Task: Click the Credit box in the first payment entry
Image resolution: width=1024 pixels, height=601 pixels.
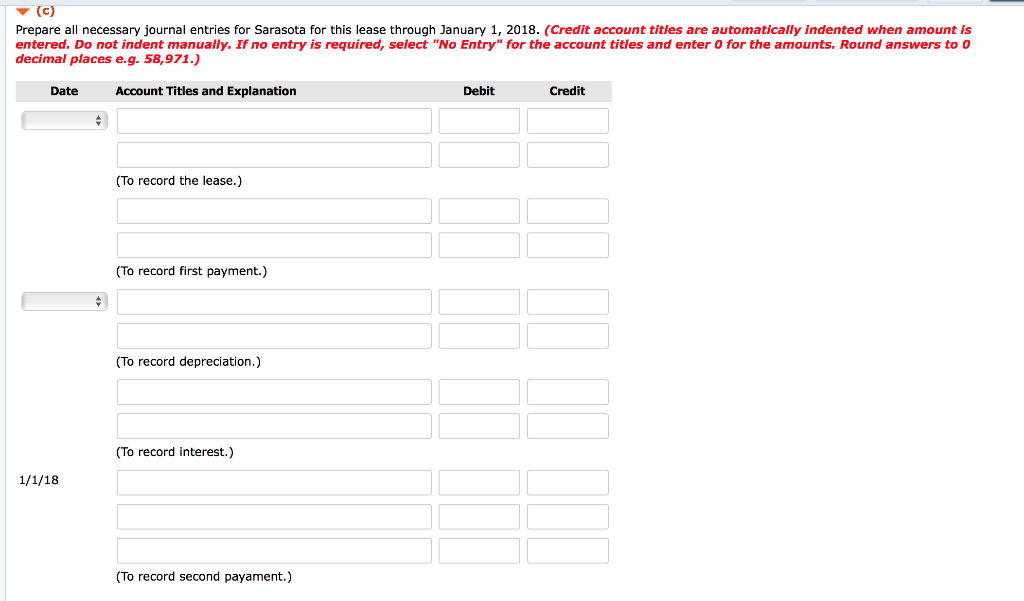Action: click(x=567, y=211)
